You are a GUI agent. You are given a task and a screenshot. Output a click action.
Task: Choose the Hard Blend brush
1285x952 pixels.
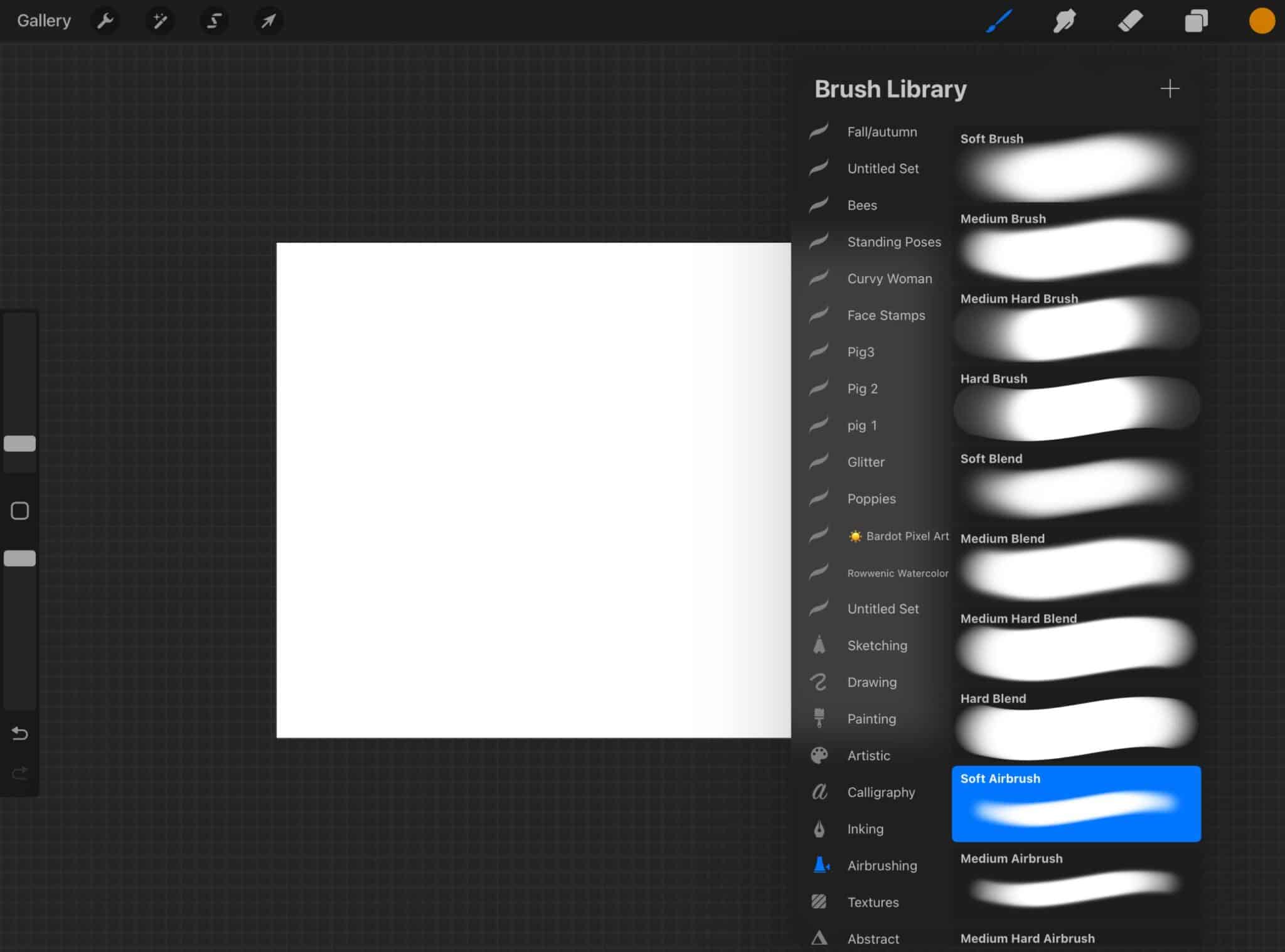1076,722
